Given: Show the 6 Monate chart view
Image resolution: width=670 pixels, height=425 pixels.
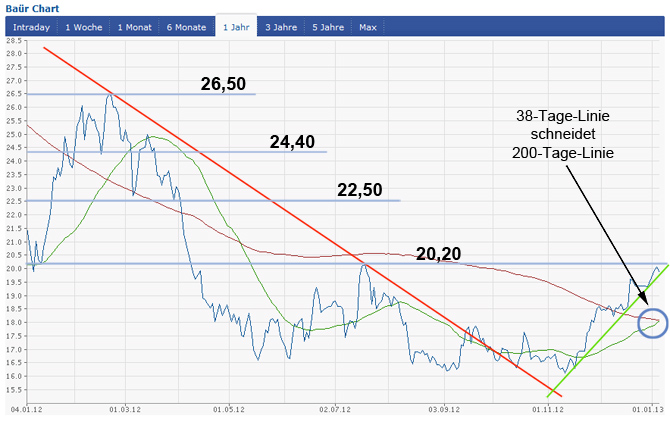Looking at the screenshot, I should click(x=187, y=27).
